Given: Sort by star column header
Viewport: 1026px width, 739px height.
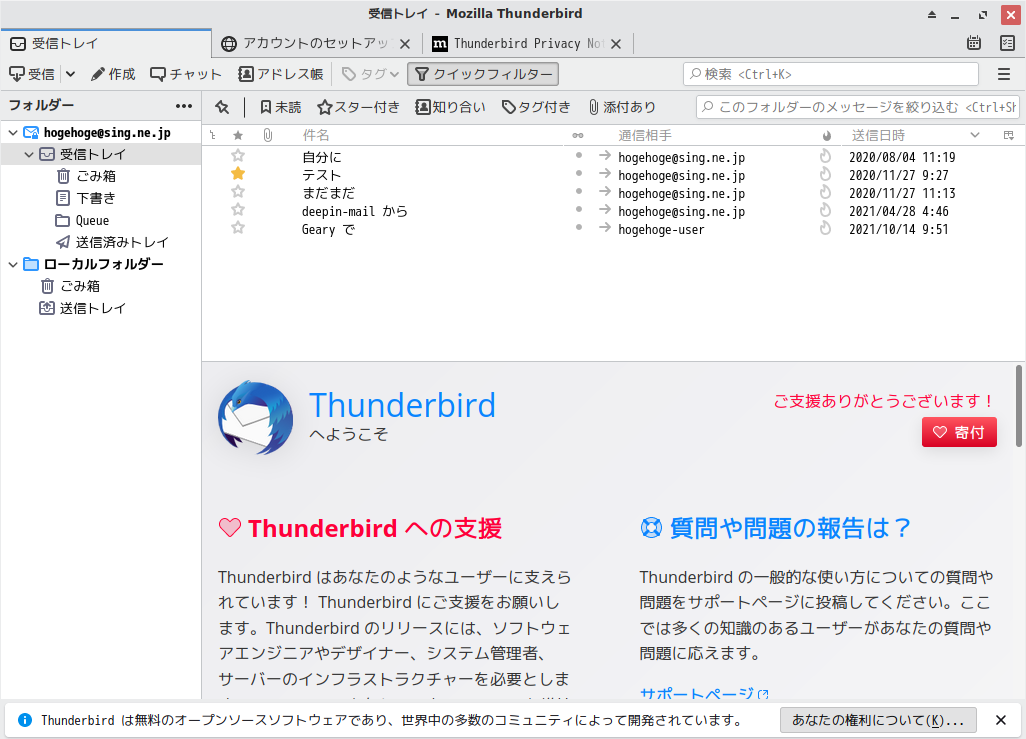Looking at the screenshot, I should [238, 135].
